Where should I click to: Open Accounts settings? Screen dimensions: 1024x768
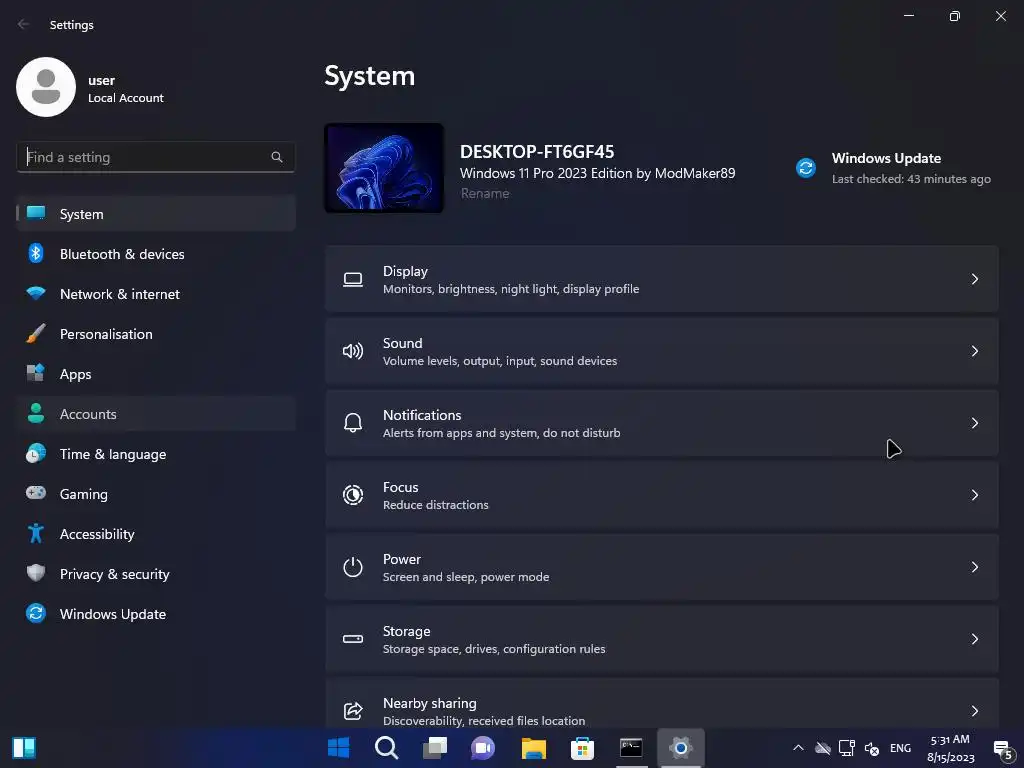coord(156,413)
